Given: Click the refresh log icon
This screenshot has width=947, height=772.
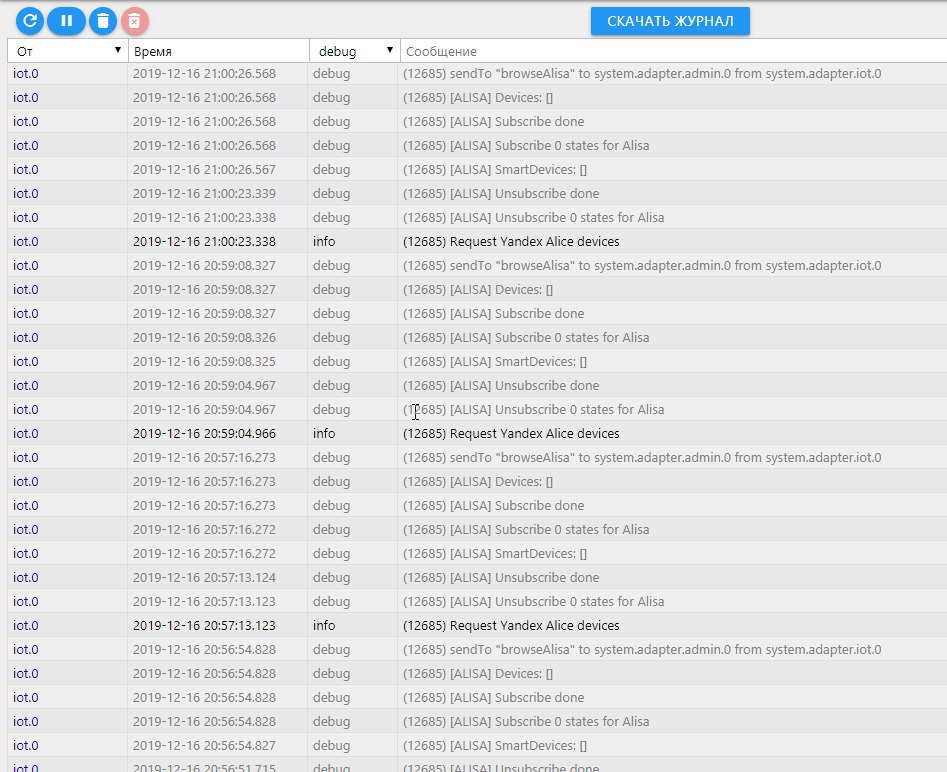Looking at the screenshot, I should point(30,21).
